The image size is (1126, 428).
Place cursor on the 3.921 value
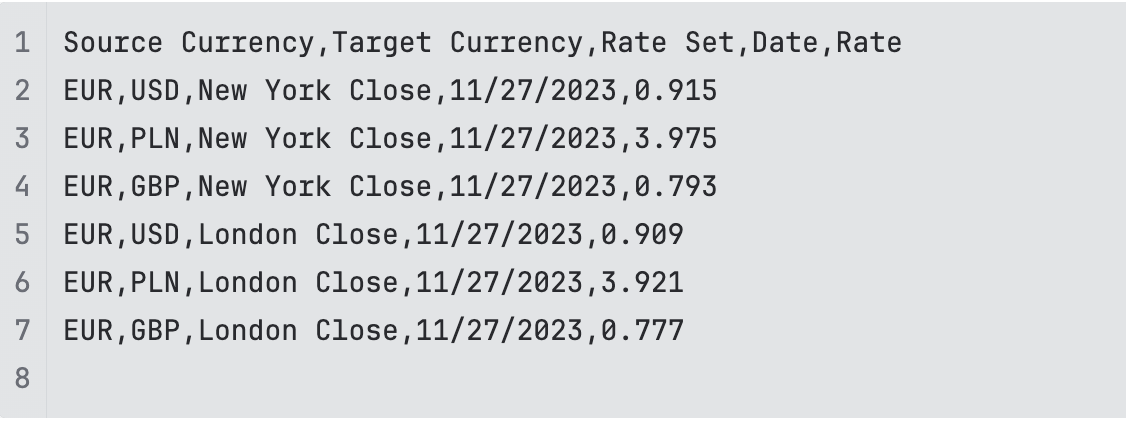click(642, 283)
